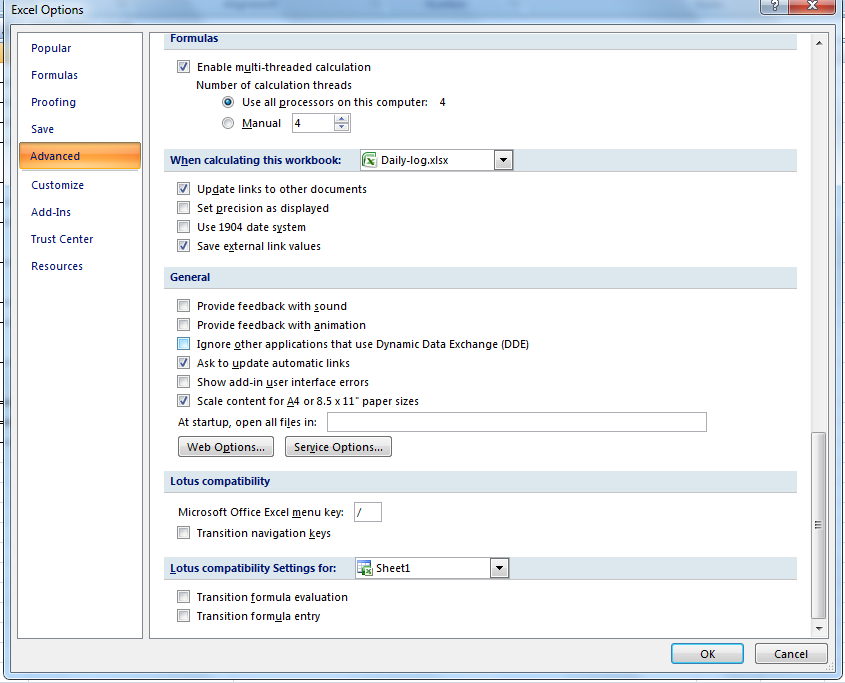Screen dimensions: 845x683
Task: Close the Excel Options dialog
Action: click(812, 5)
